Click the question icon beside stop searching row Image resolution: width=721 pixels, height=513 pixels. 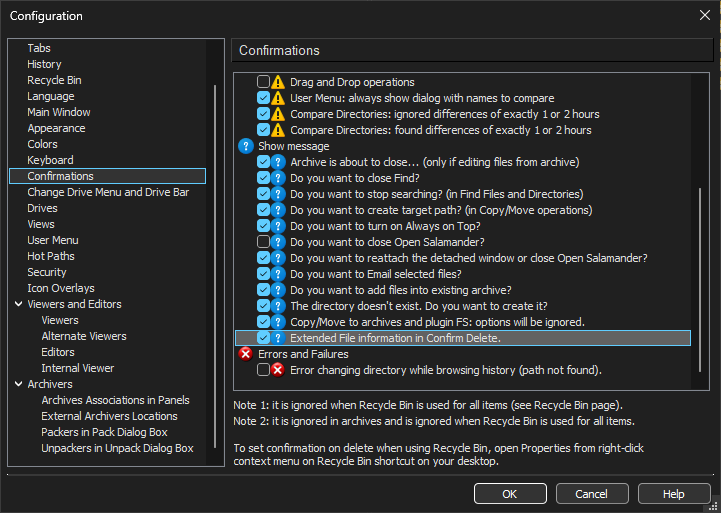278,194
